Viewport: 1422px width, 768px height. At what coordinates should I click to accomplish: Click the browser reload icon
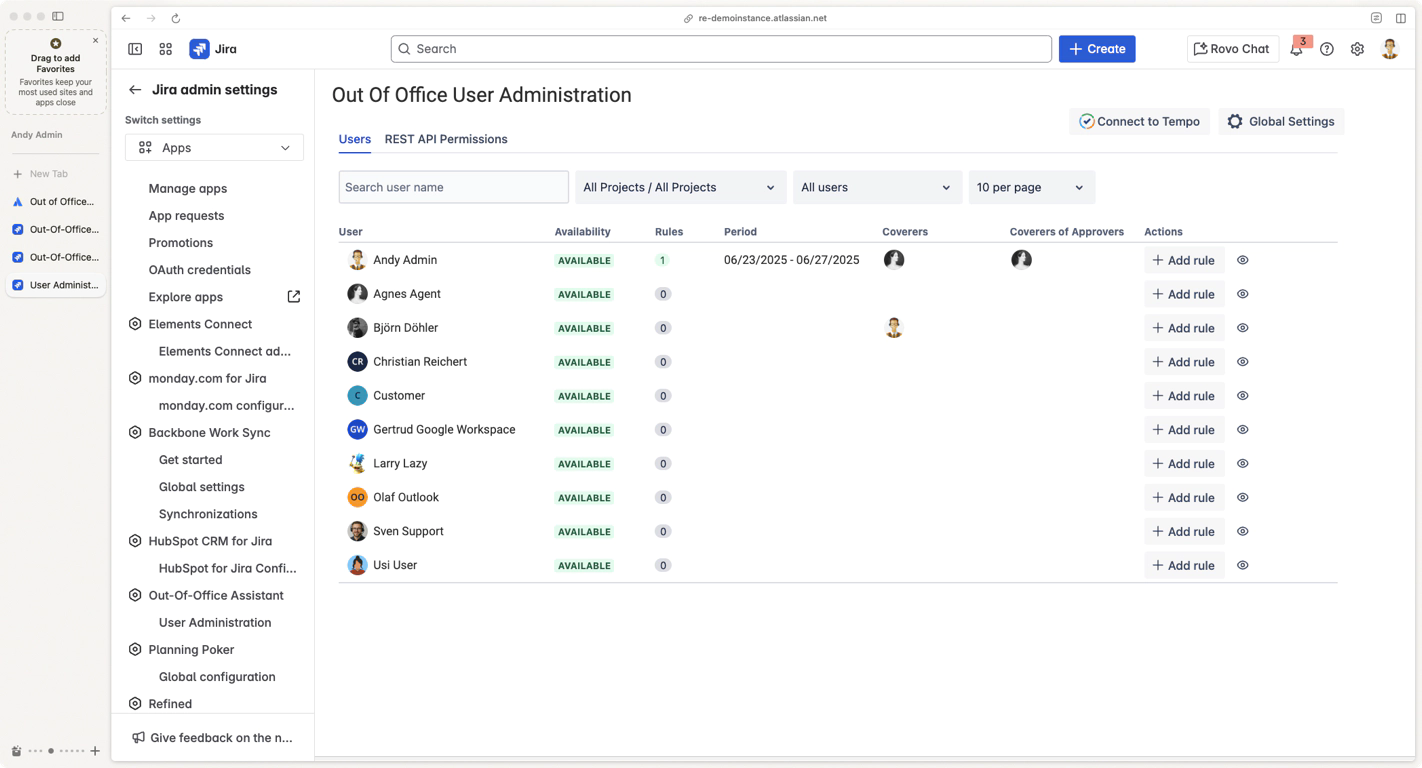point(176,18)
